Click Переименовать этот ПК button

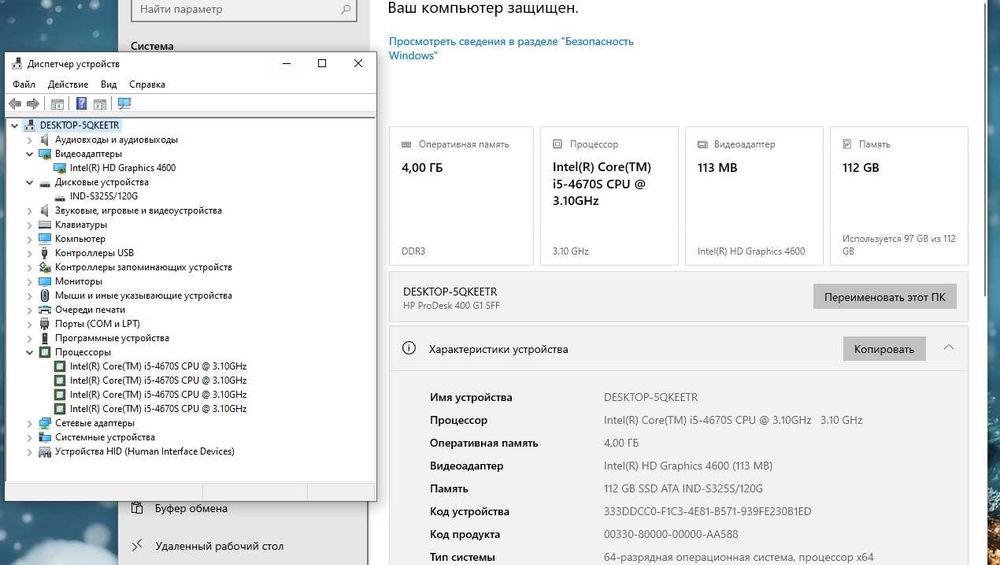click(885, 297)
